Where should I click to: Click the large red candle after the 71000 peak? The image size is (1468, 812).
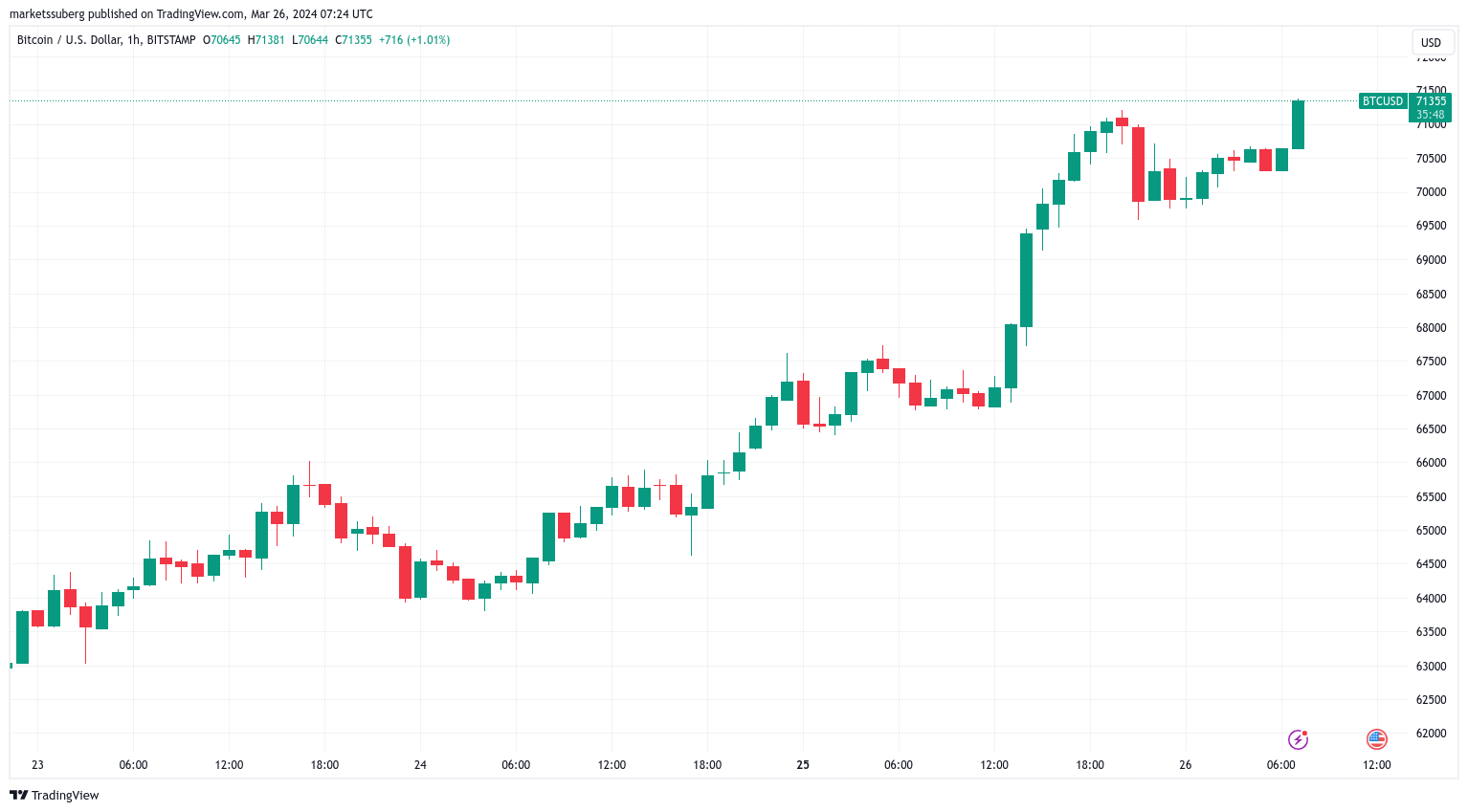click(x=1138, y=165)
